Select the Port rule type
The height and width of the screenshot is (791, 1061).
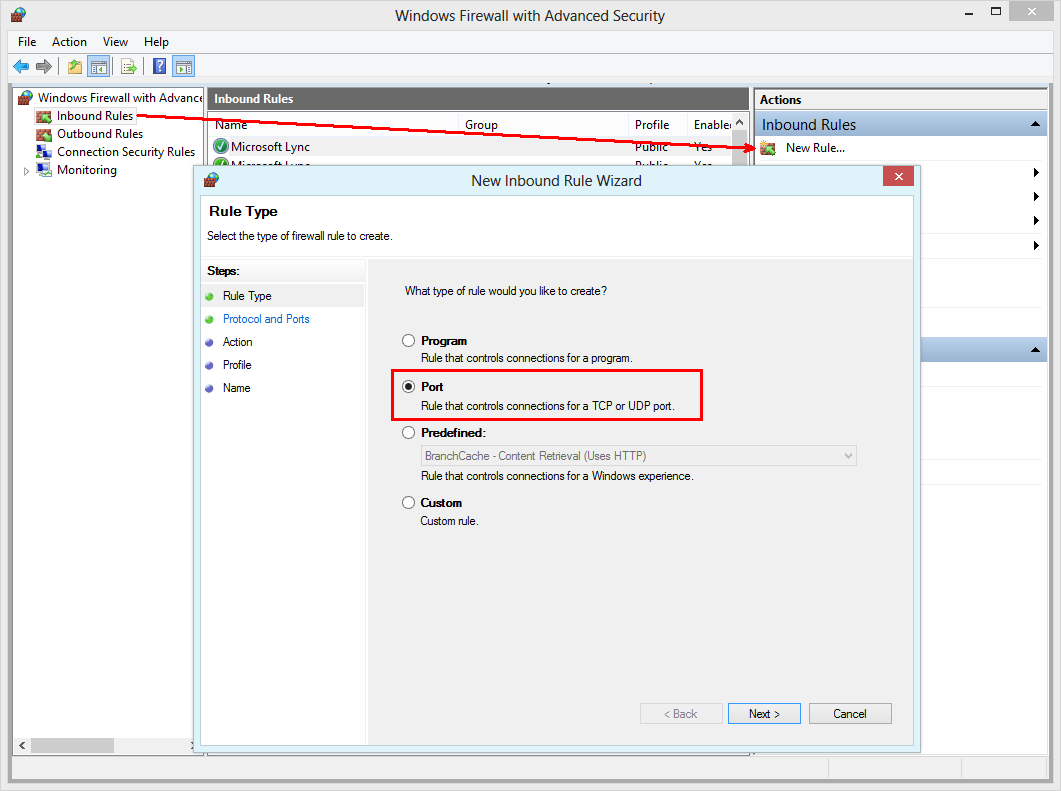408,386
